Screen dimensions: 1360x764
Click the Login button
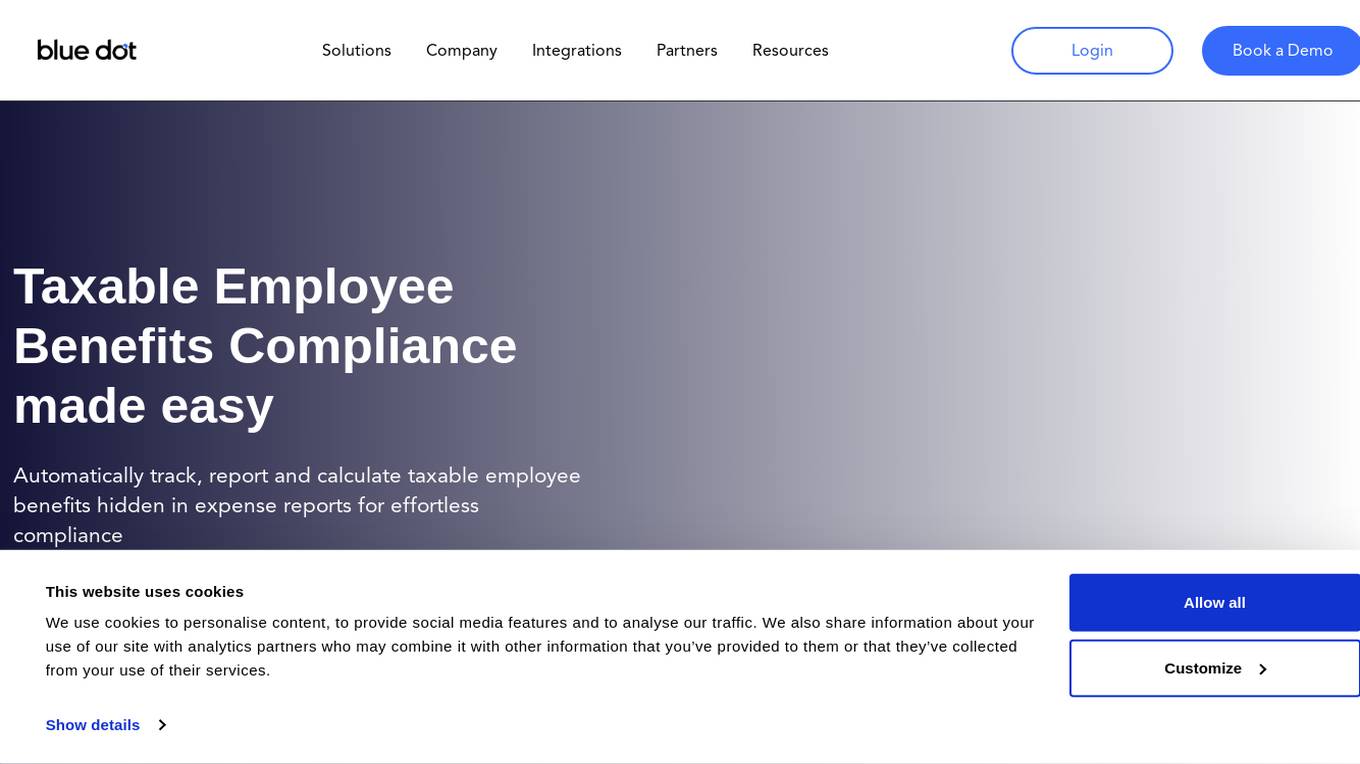coord(1092,50)
